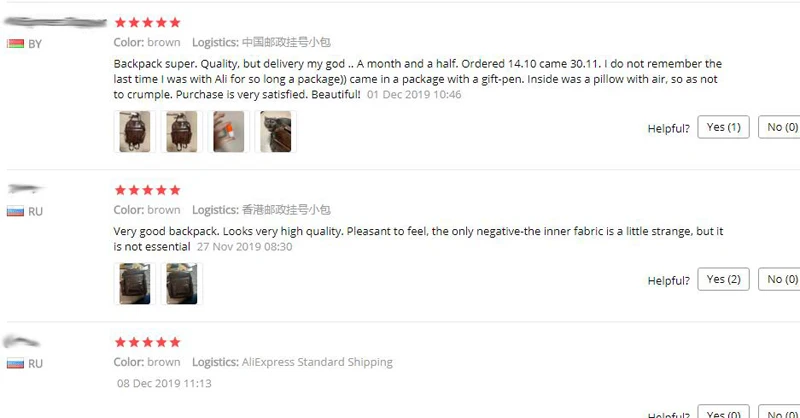The height and width of the screenshot is (418, 800).
Task: Click No (0) on the first review
Action: (781, 127)
